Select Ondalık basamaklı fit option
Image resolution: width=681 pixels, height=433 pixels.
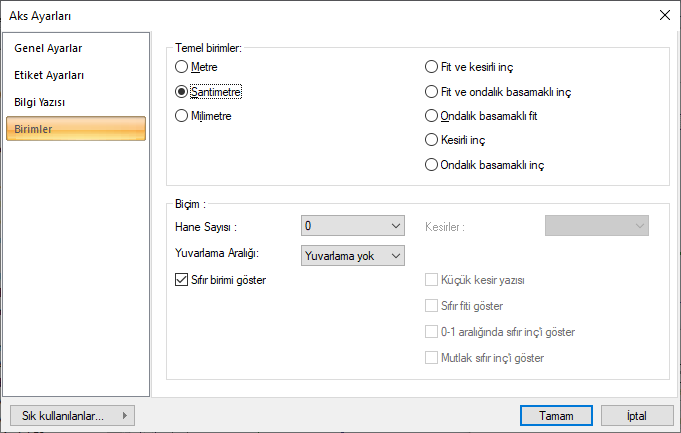point(432,116)
